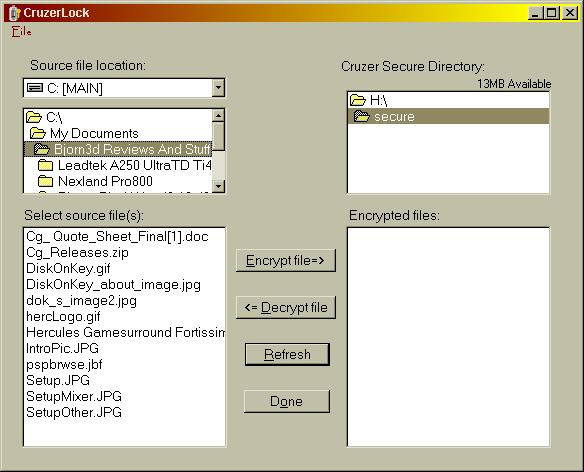The width and height of the screenshot is (584, 472).
Task: Click the My Documents folder icon
Action: 38,133
